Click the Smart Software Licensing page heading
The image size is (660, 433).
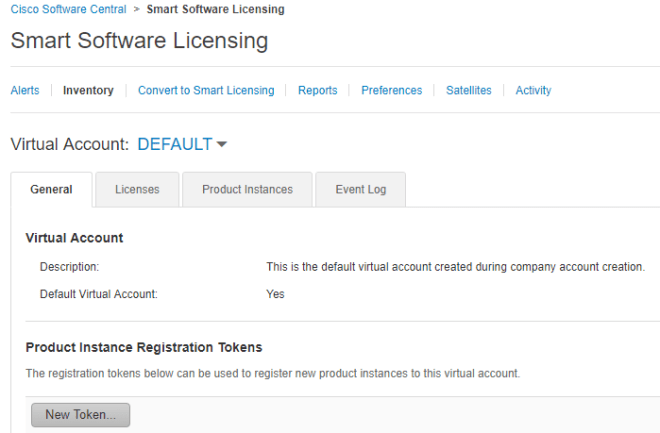139,40
